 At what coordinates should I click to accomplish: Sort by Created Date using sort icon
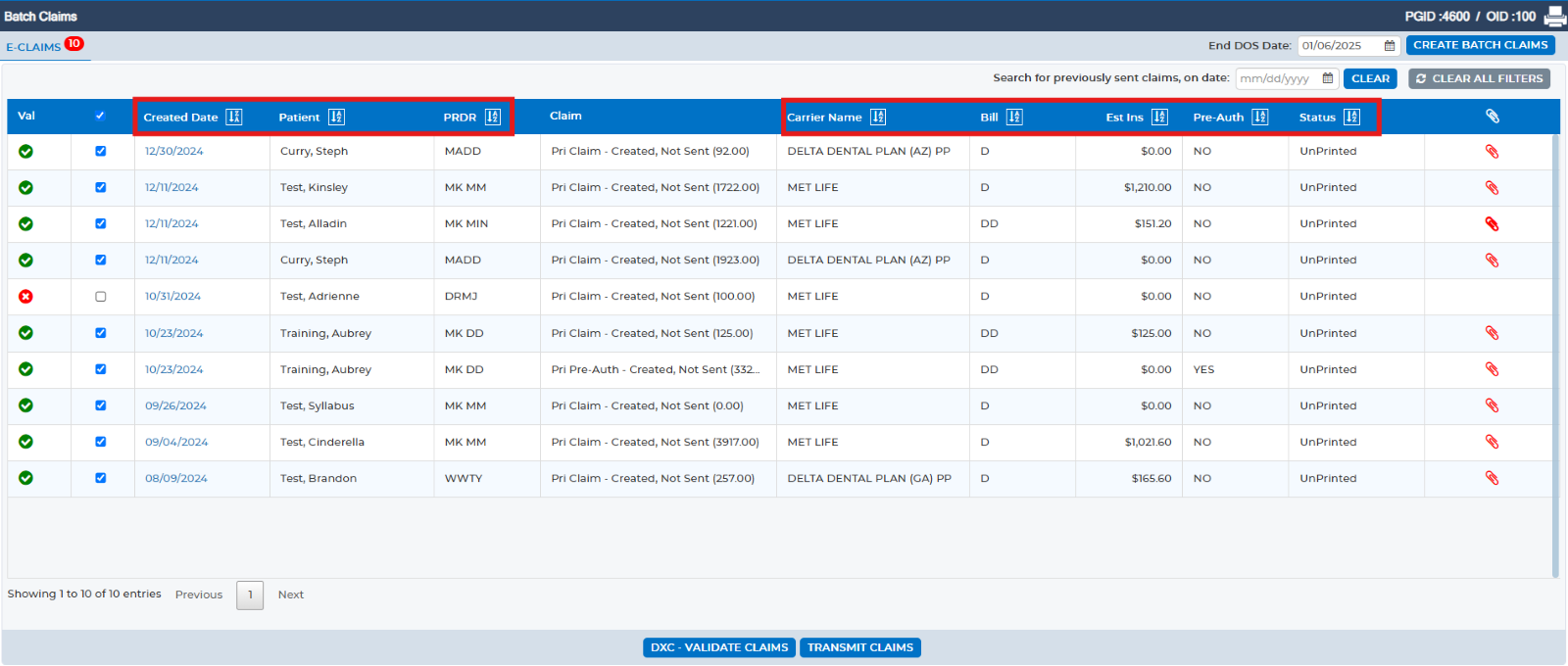click(234, 117)
